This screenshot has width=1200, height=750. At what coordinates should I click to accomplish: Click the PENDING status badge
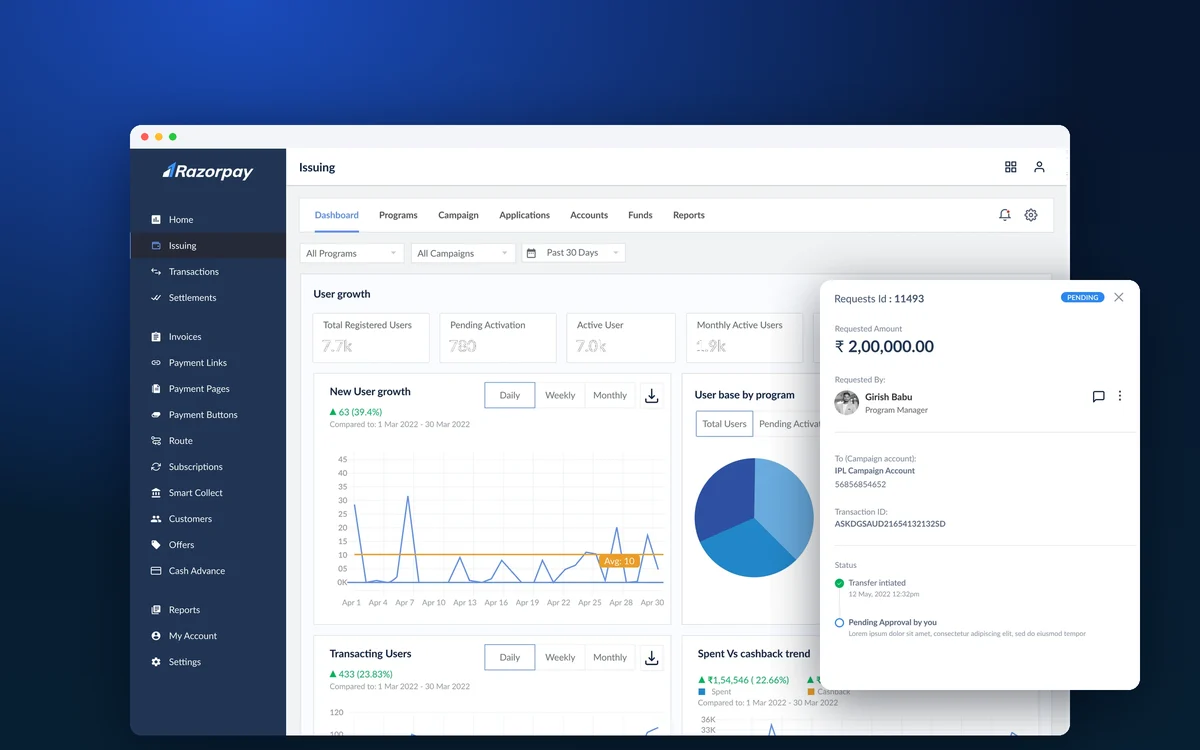pos(1082,297)
